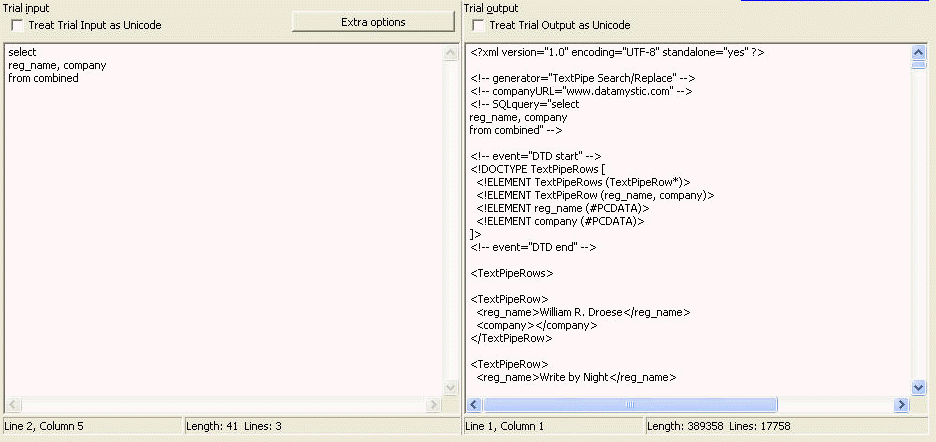Place cursor on 'from combined' input line
The height and width of the screenshot is (442, 936).
43,79
